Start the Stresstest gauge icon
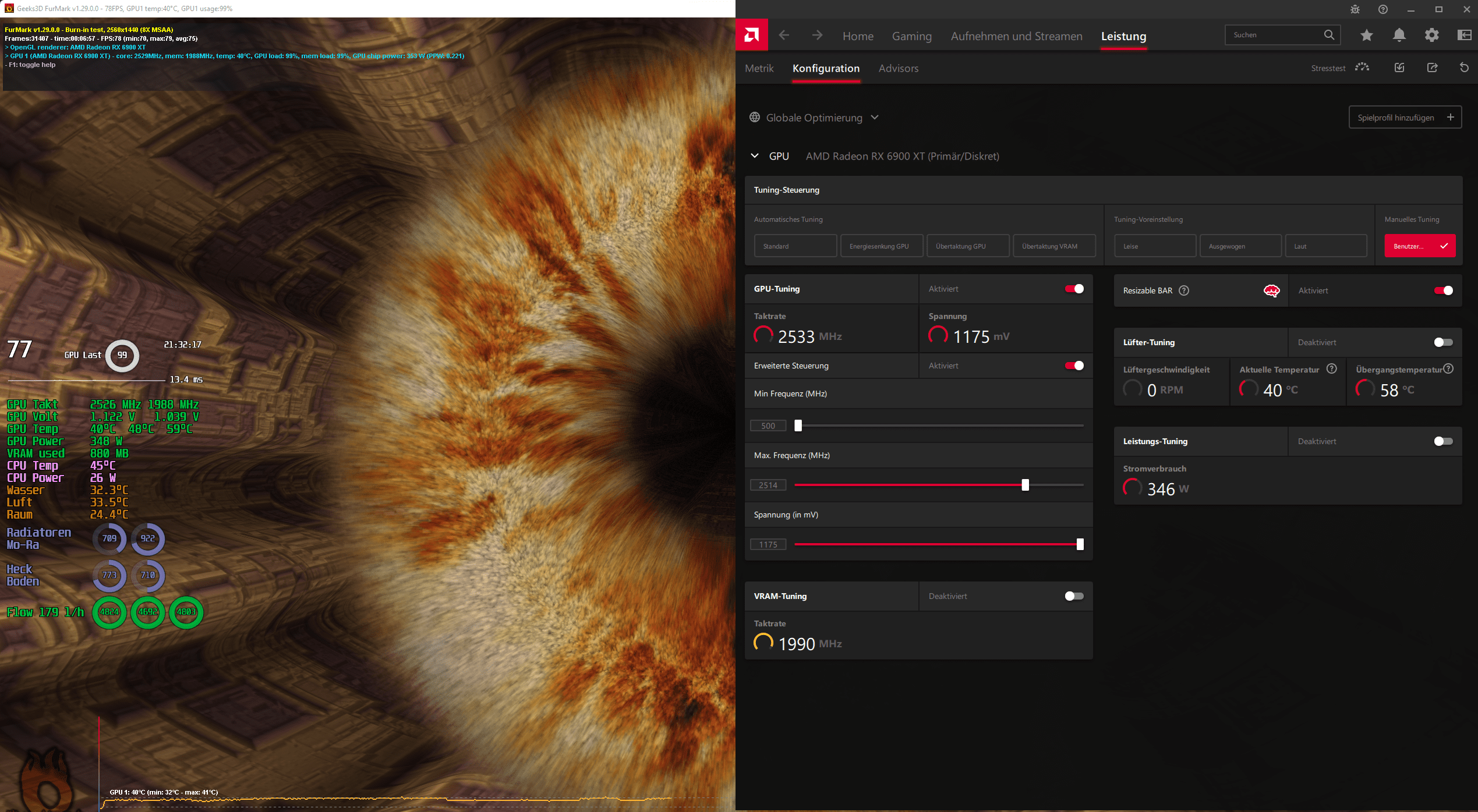The height and width of the screenshot is (812, 1478). click(x=1362, y=68)
